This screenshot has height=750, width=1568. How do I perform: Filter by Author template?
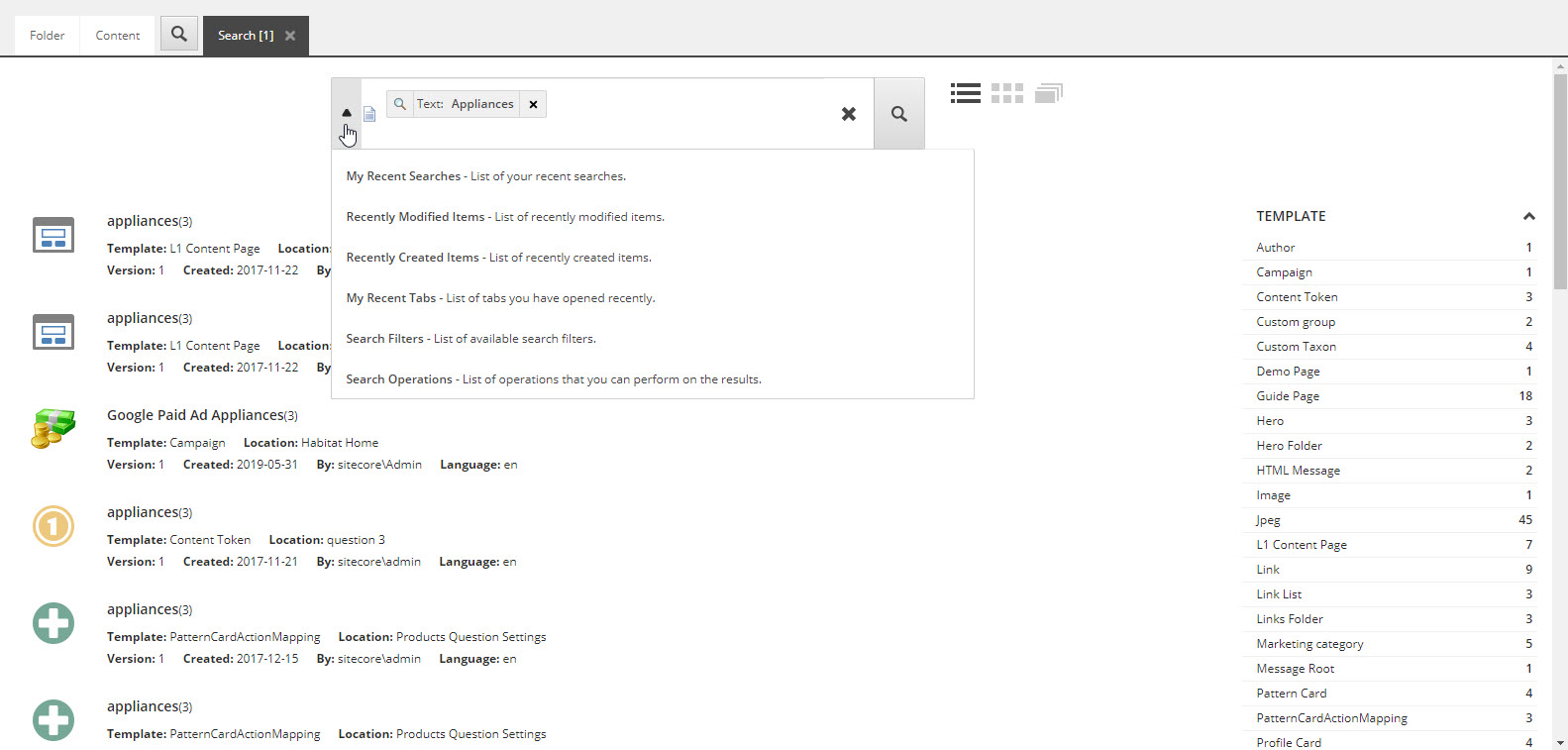tap(1391, 248)
